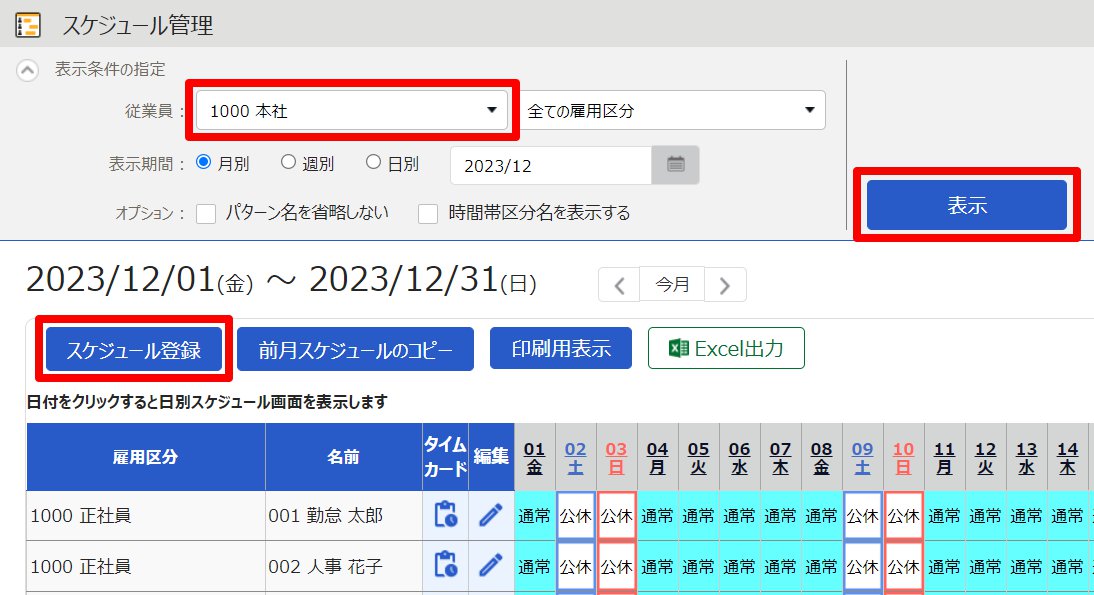Open daily schedule for 01 金

(x=534, y=458)
